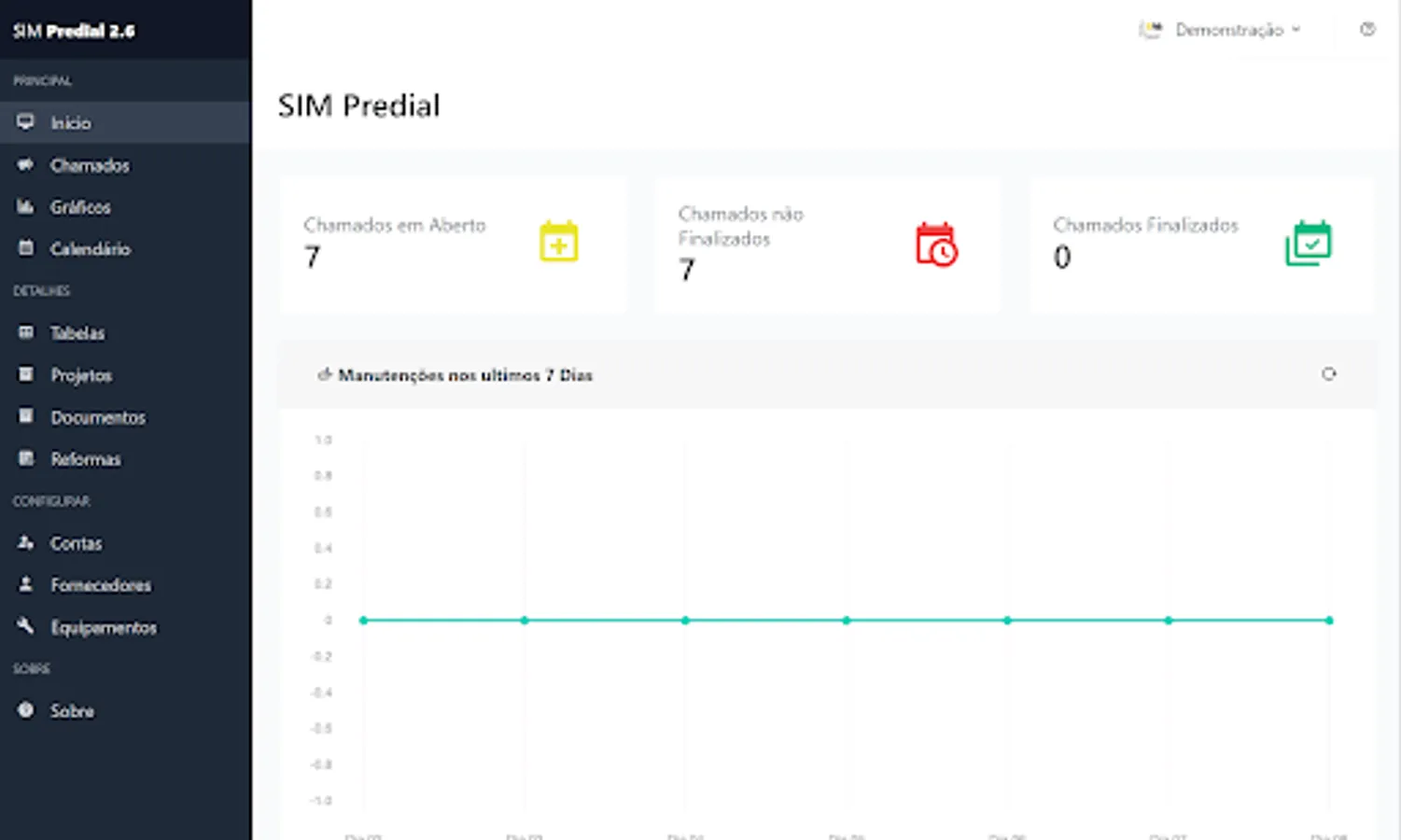Click Manutenções nos ultimos 7 Dias heading
The width and height of the screenshot is (1401, 840).
click(x=465, y=375)
